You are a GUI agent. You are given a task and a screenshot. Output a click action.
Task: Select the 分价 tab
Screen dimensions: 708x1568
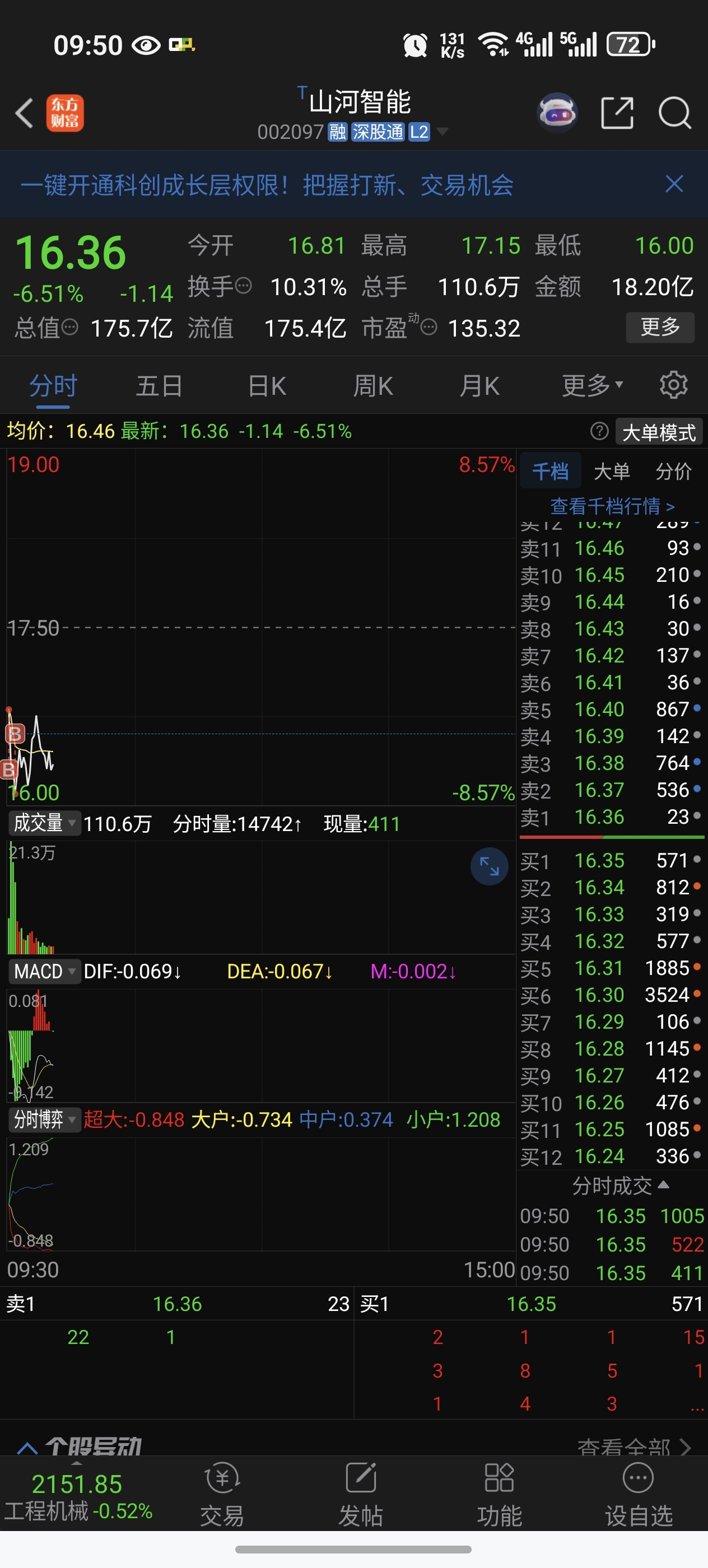673,471
